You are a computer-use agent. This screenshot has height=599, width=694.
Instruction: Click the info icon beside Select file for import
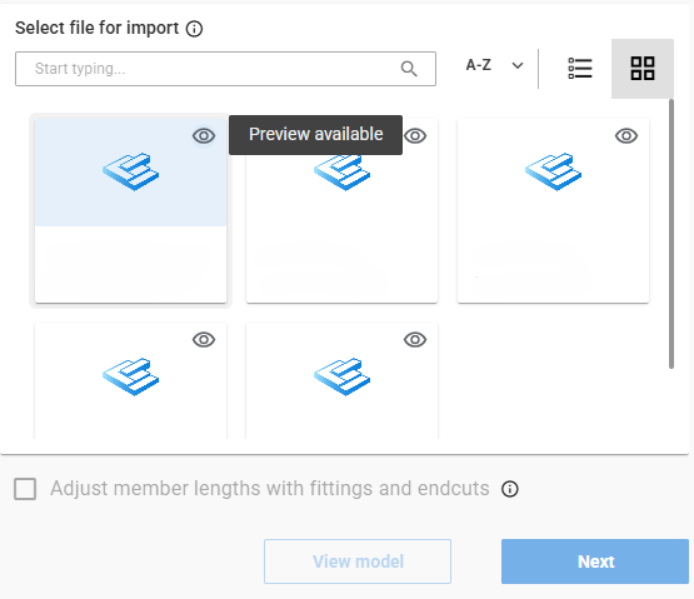[x=195, y=29]
